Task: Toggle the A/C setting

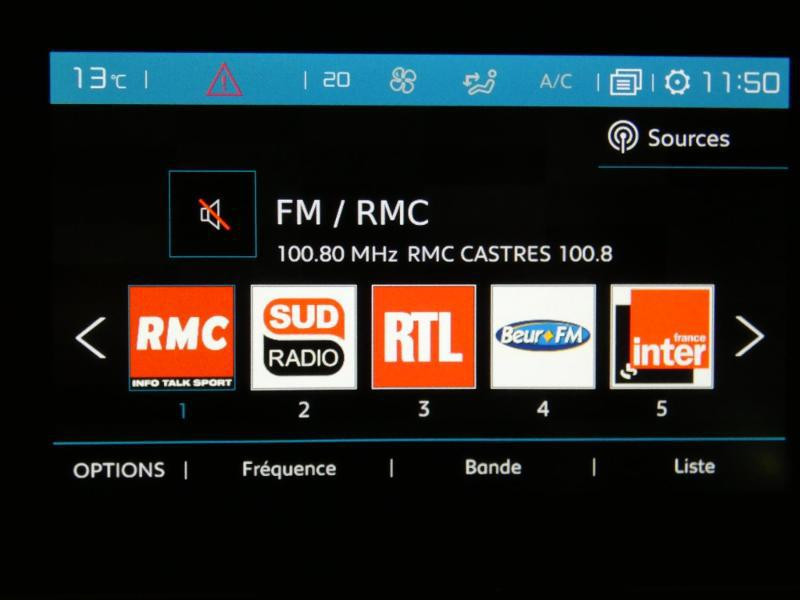Action: point(556,81)
